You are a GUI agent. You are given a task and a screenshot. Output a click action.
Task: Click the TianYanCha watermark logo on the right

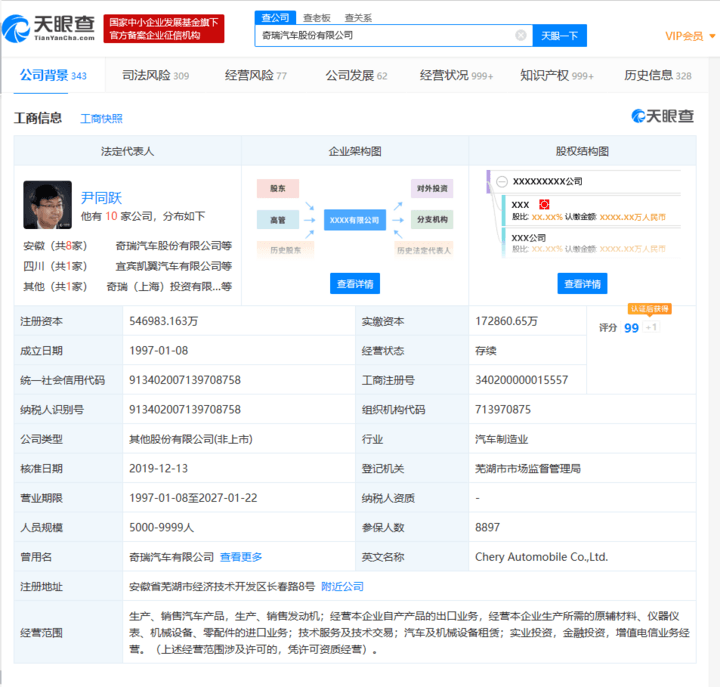point(662,117)
